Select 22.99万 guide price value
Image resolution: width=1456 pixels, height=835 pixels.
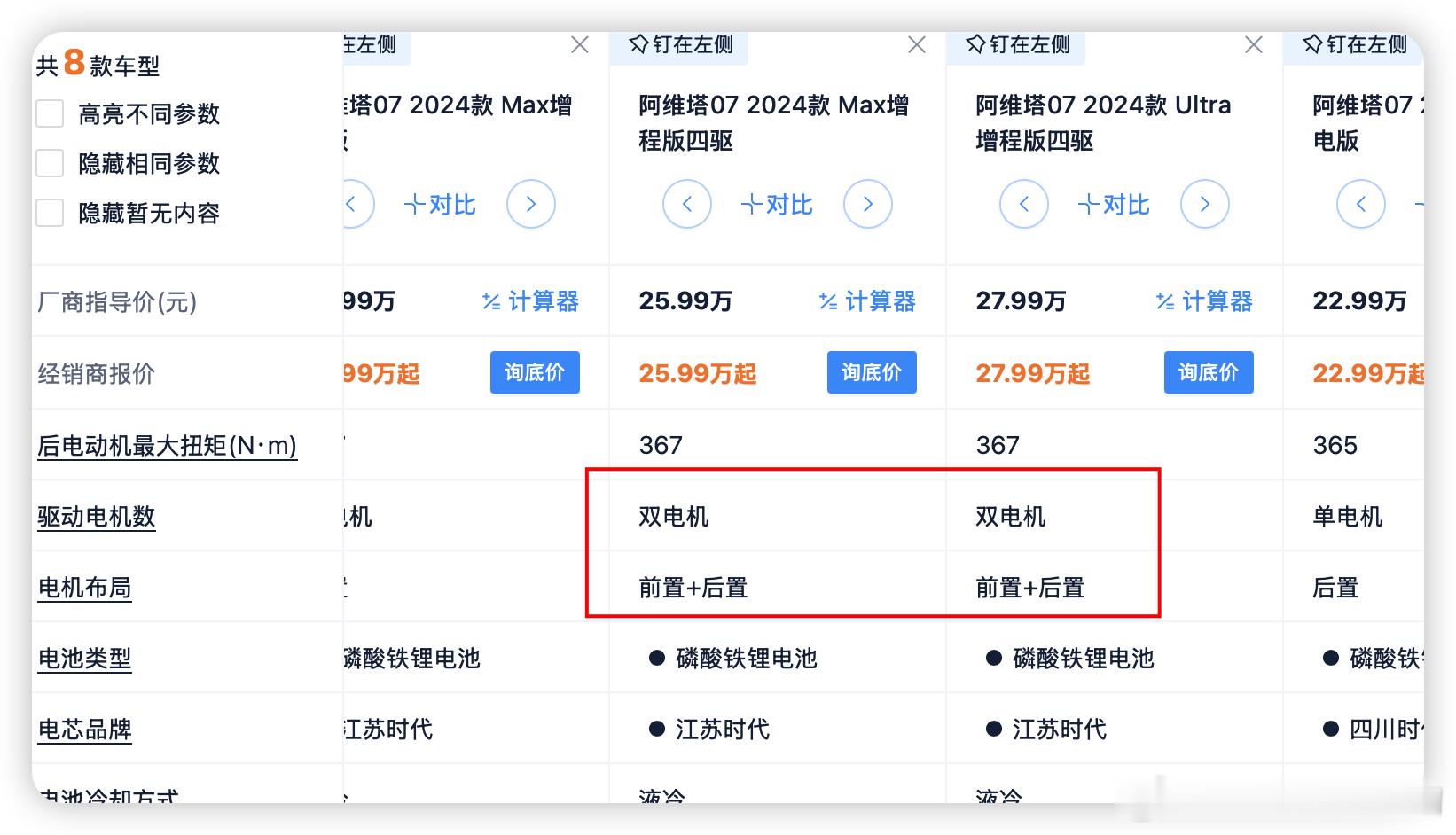pos(1359,301)
